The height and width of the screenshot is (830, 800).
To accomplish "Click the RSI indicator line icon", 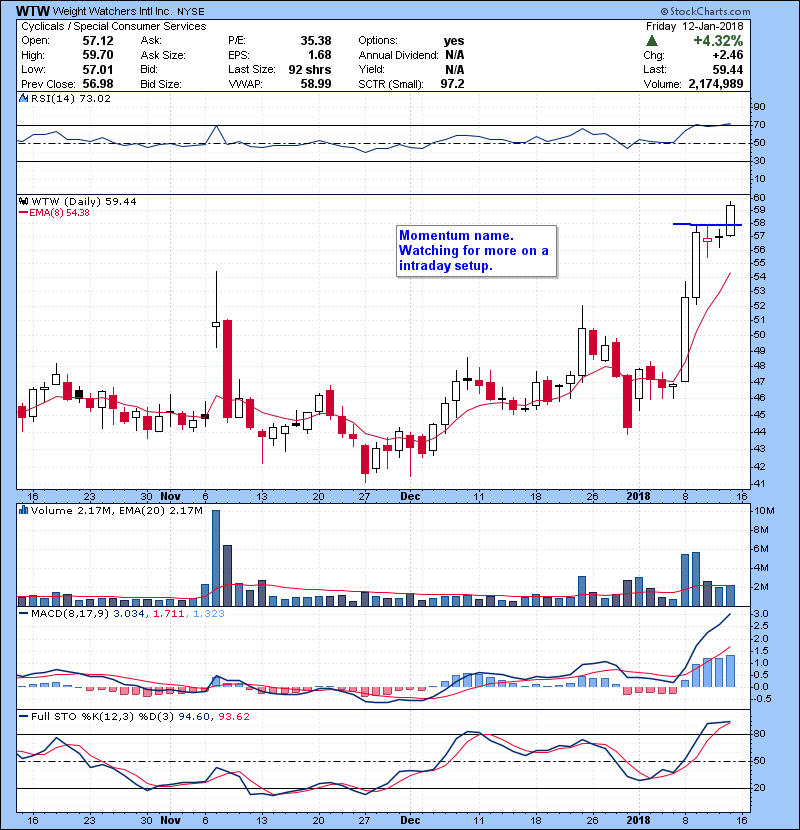I will pyautogui.click(x=23, y=98).
